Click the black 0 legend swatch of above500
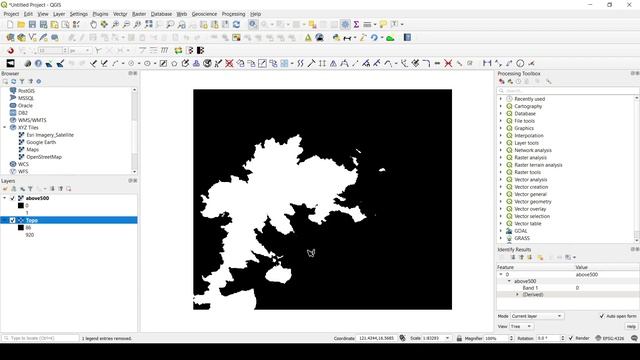This screenshot has height=360, width=640. (21, 205)
